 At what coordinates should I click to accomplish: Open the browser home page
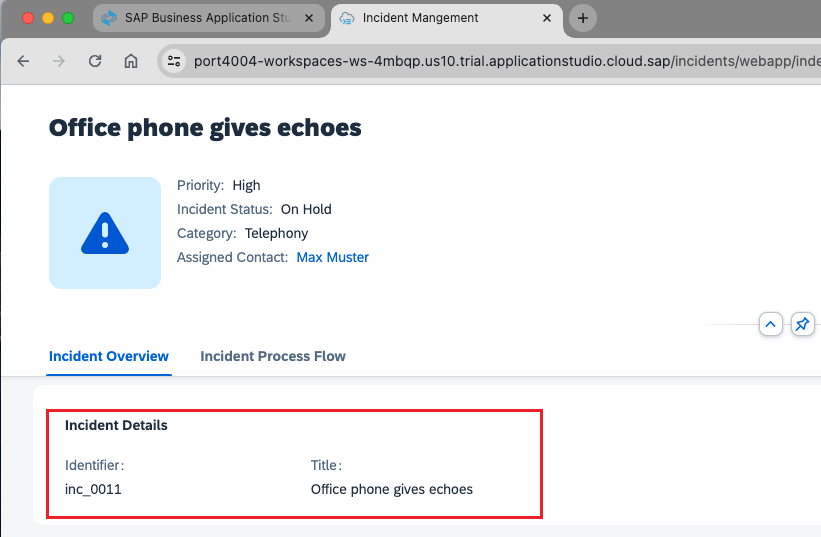tap(131, 61)
